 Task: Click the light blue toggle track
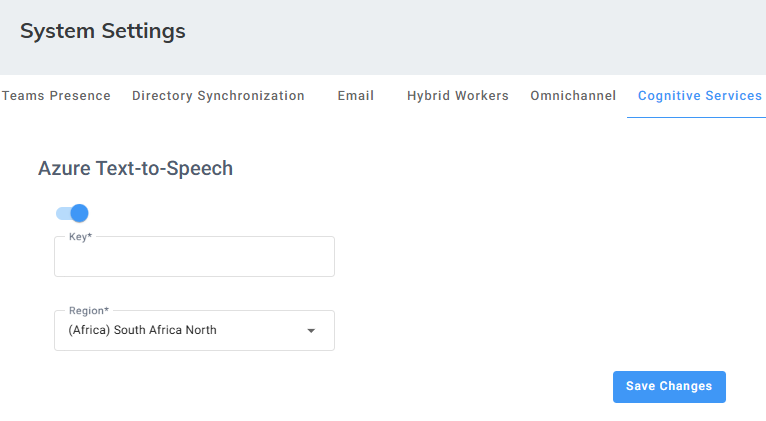coord(62,213)
